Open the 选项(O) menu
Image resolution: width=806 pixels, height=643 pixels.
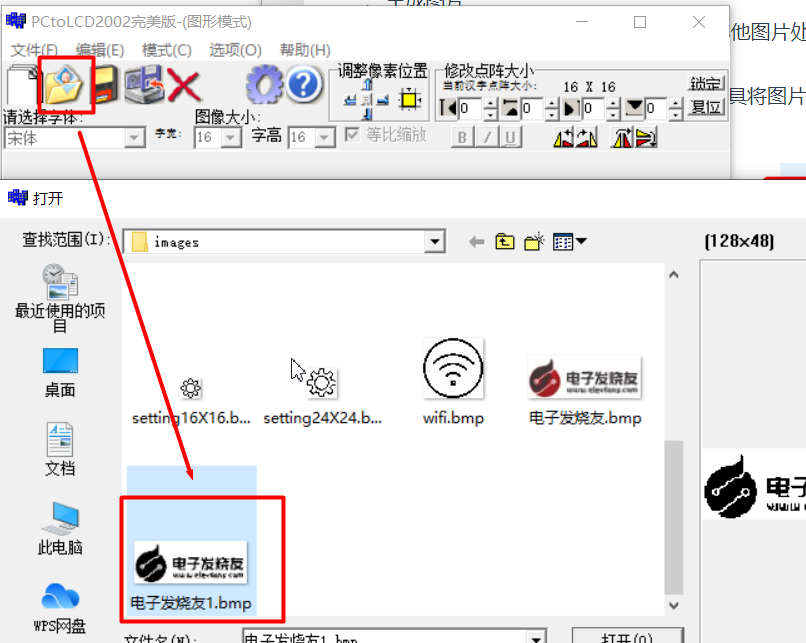point(235,50)
